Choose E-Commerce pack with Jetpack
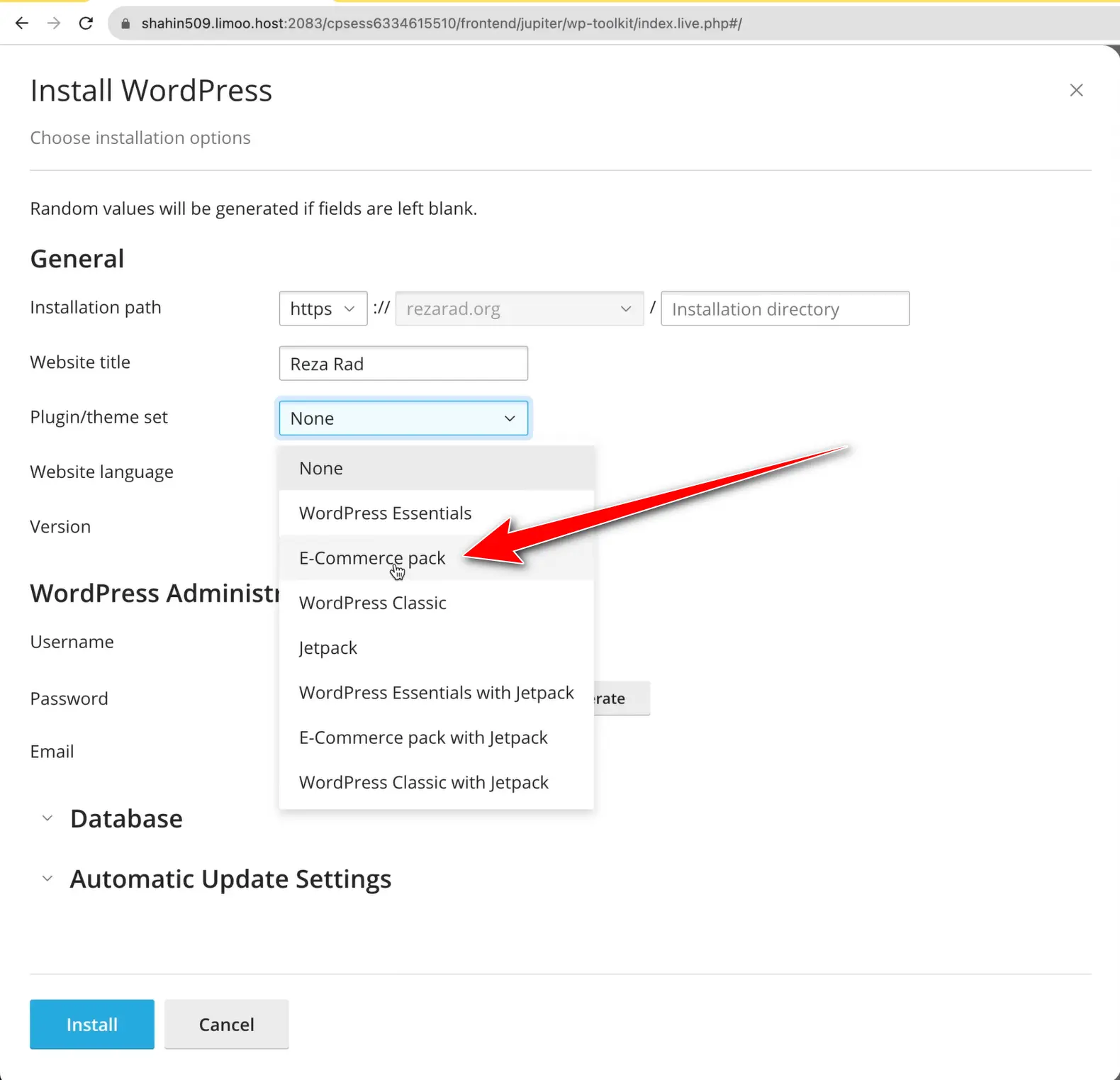 423,738
